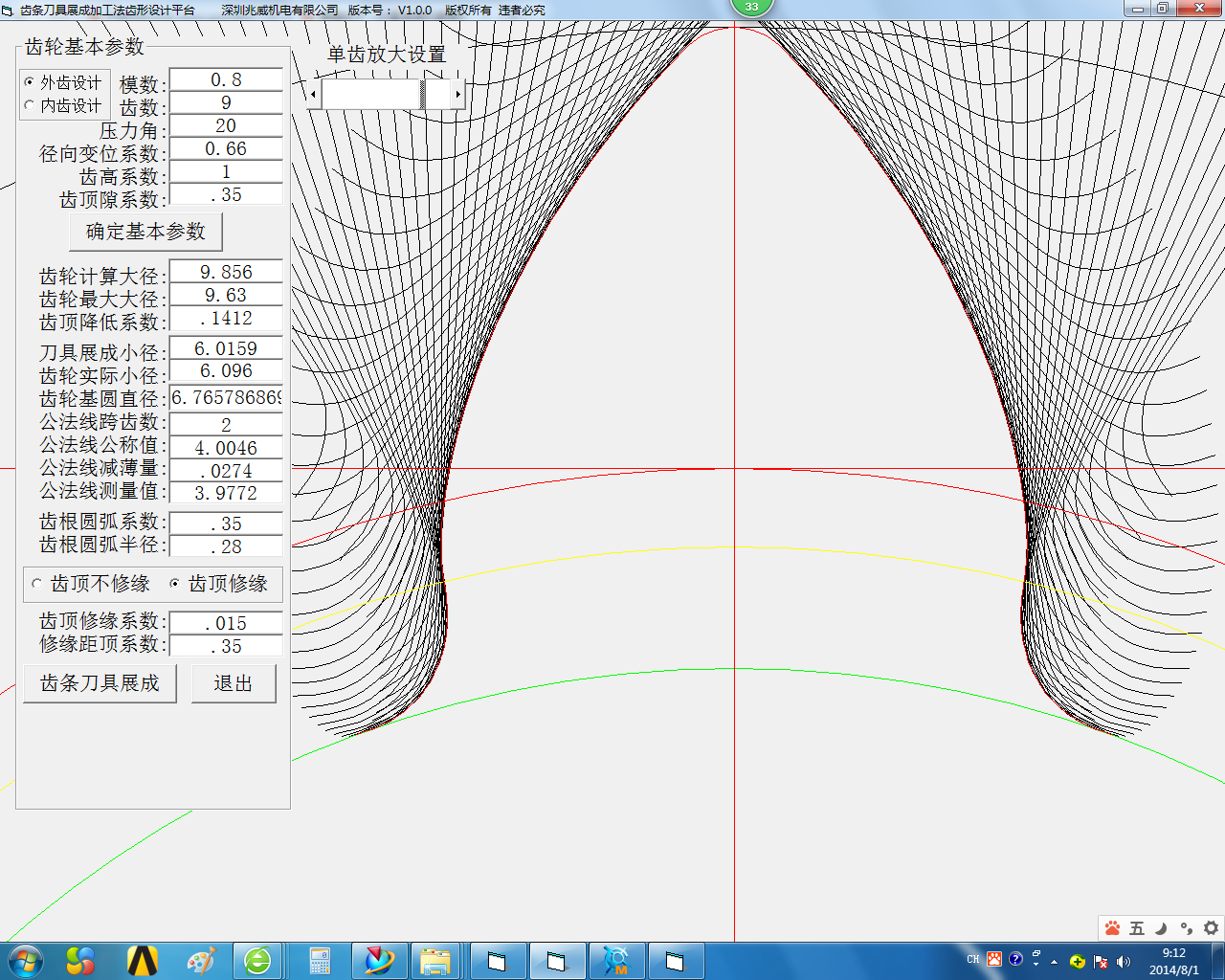
Task: Open the Action Center flag icon
Action: [1101, 962]
